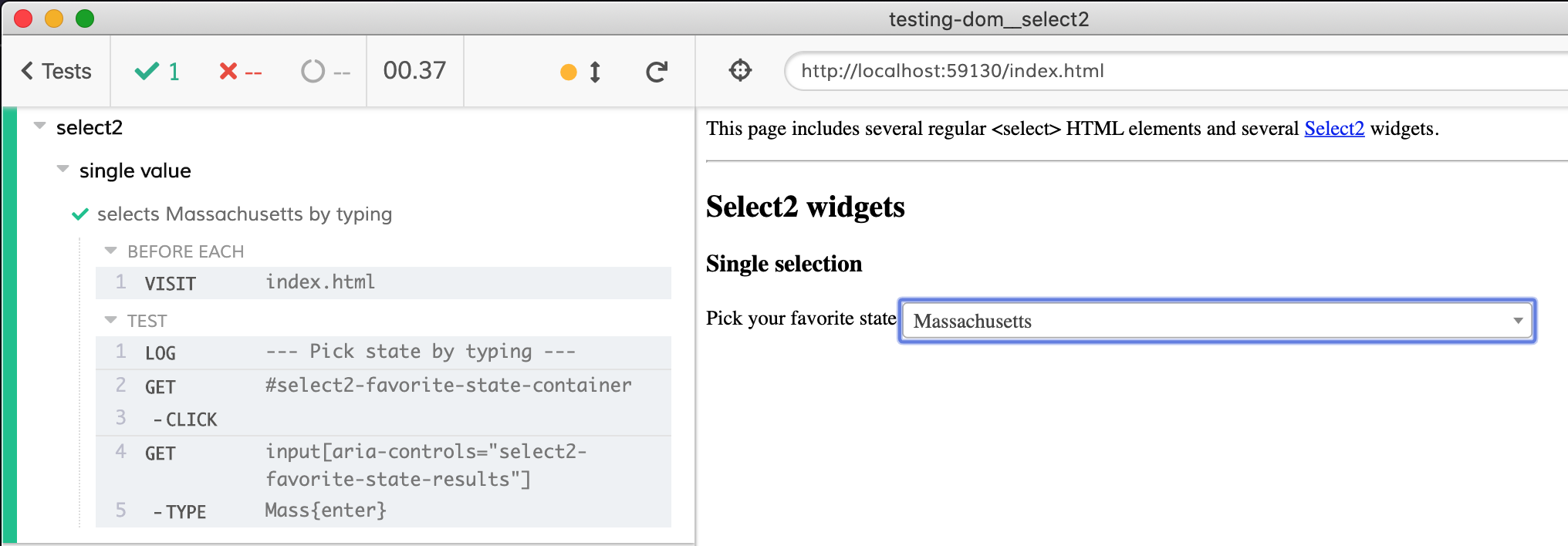Click the green passed tests checkmark

pyautogui.click(x=147, y=72)
